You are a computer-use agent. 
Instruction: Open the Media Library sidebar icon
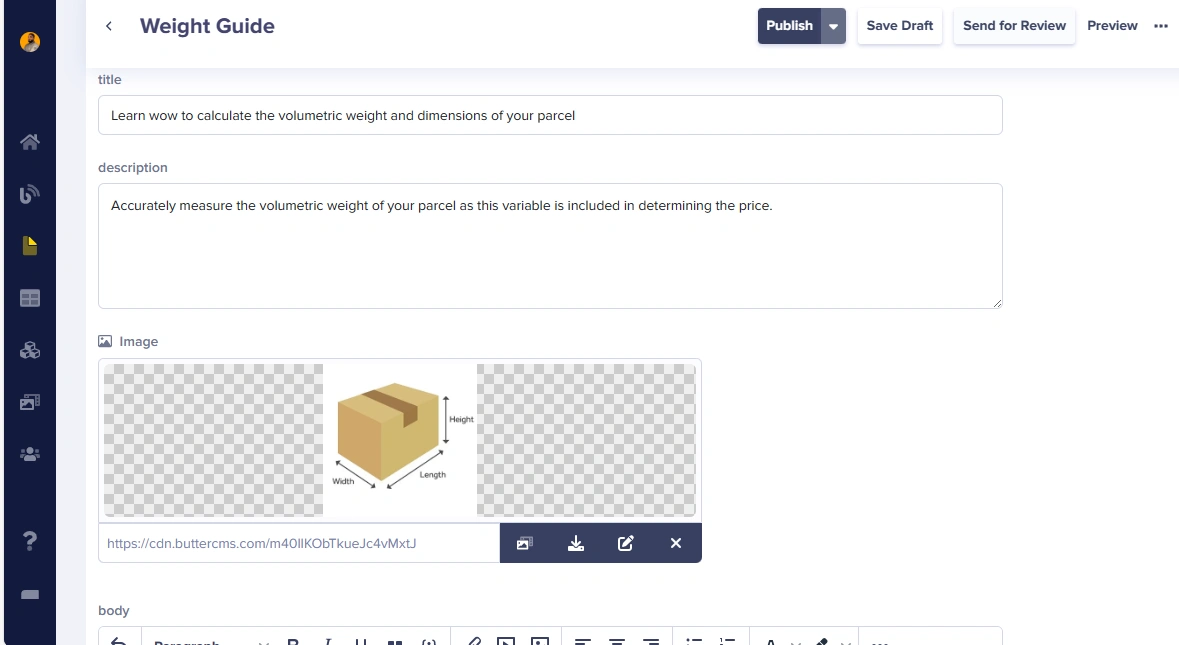click(x=30, y=402)
